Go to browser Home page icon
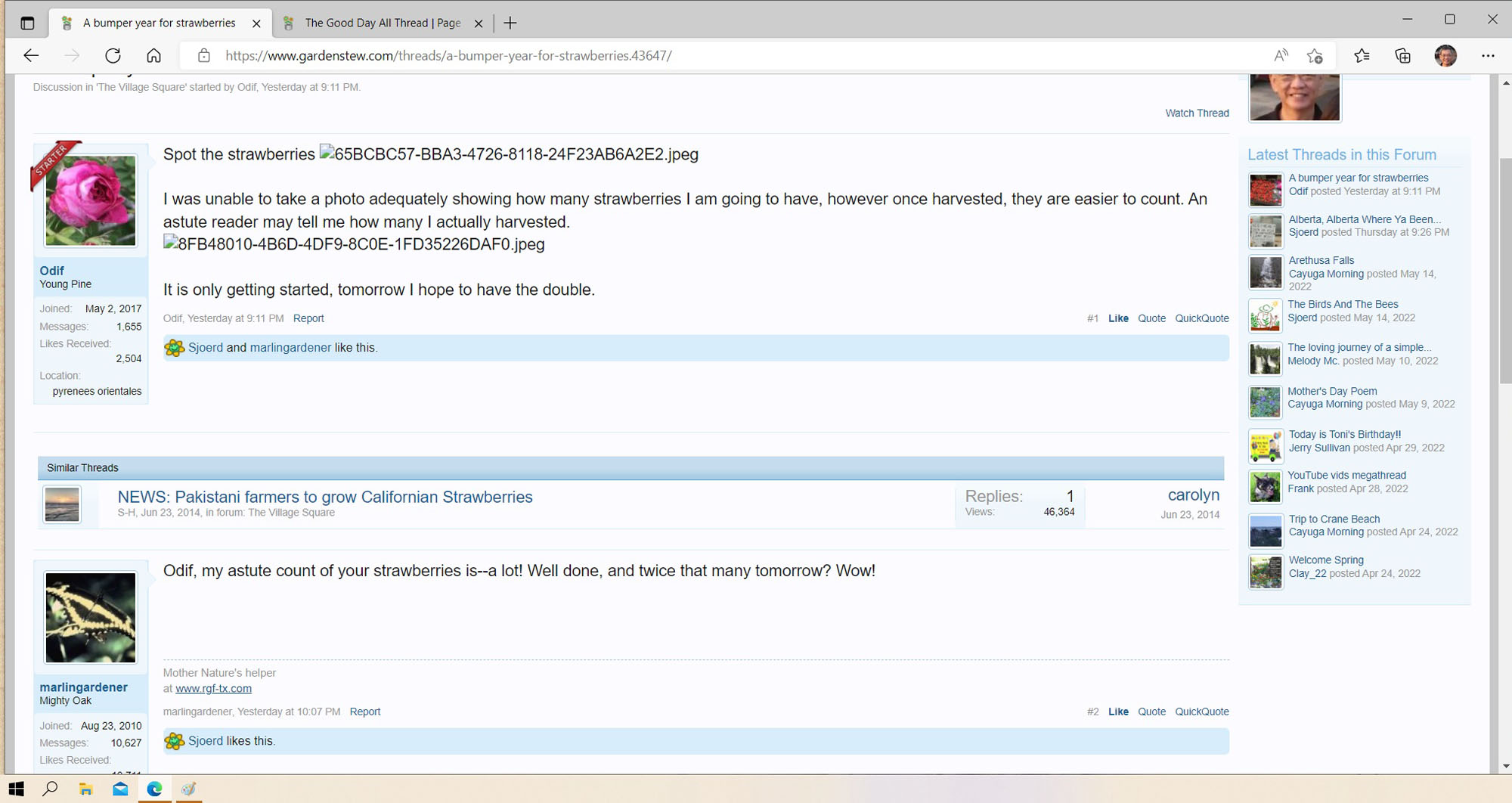Viewport: 1512px width, 803px height. [153, 55]
